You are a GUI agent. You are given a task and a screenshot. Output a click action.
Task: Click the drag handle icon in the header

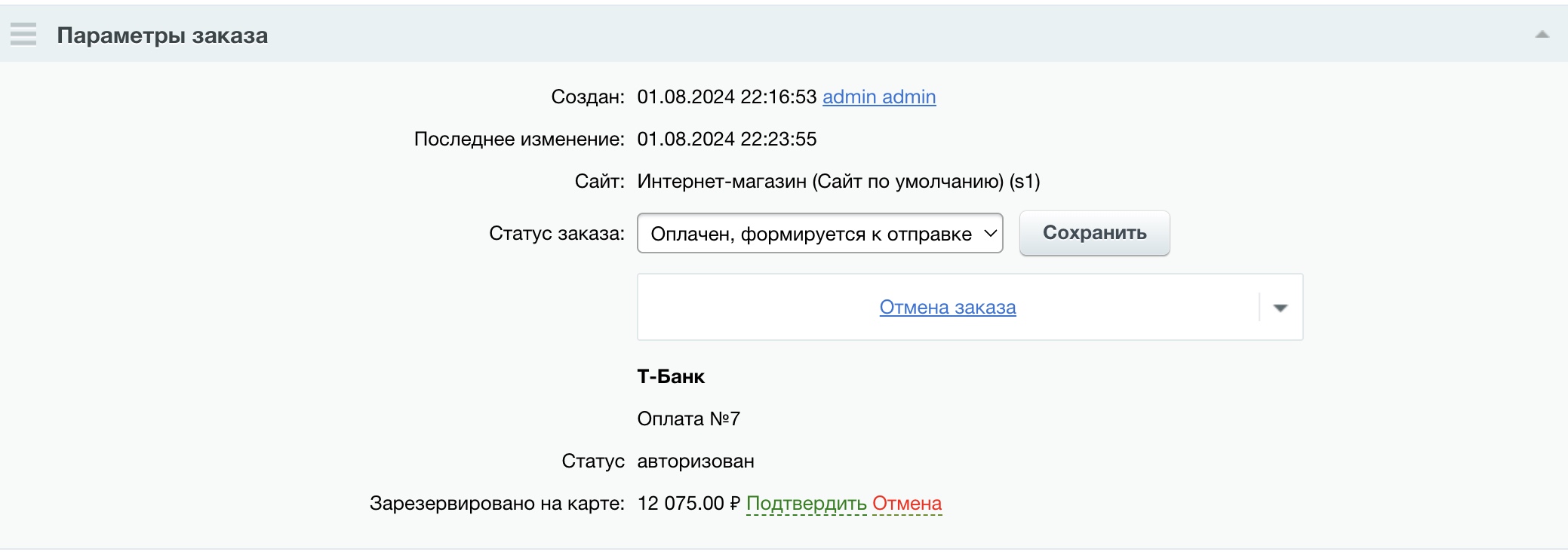[x=23, y=35]
